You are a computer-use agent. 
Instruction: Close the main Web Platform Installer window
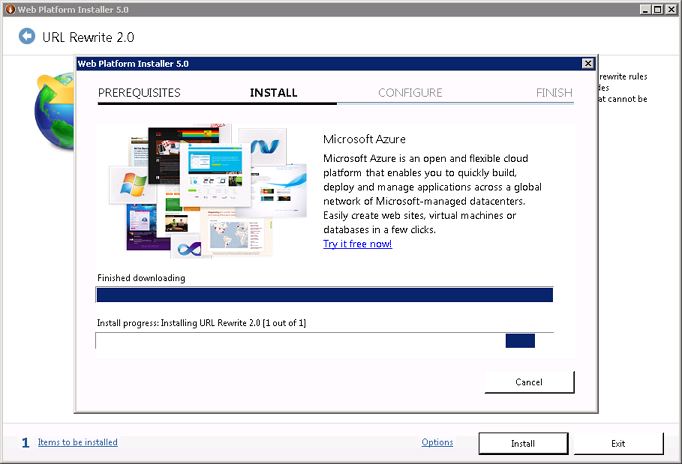pyautogui.click(x=671, y=9)
